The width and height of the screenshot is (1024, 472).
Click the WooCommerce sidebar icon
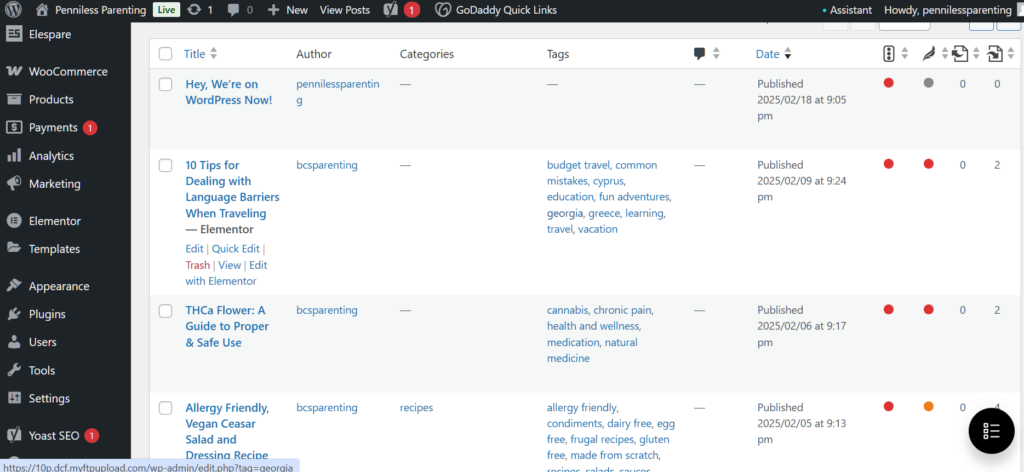tap(14, 71)
